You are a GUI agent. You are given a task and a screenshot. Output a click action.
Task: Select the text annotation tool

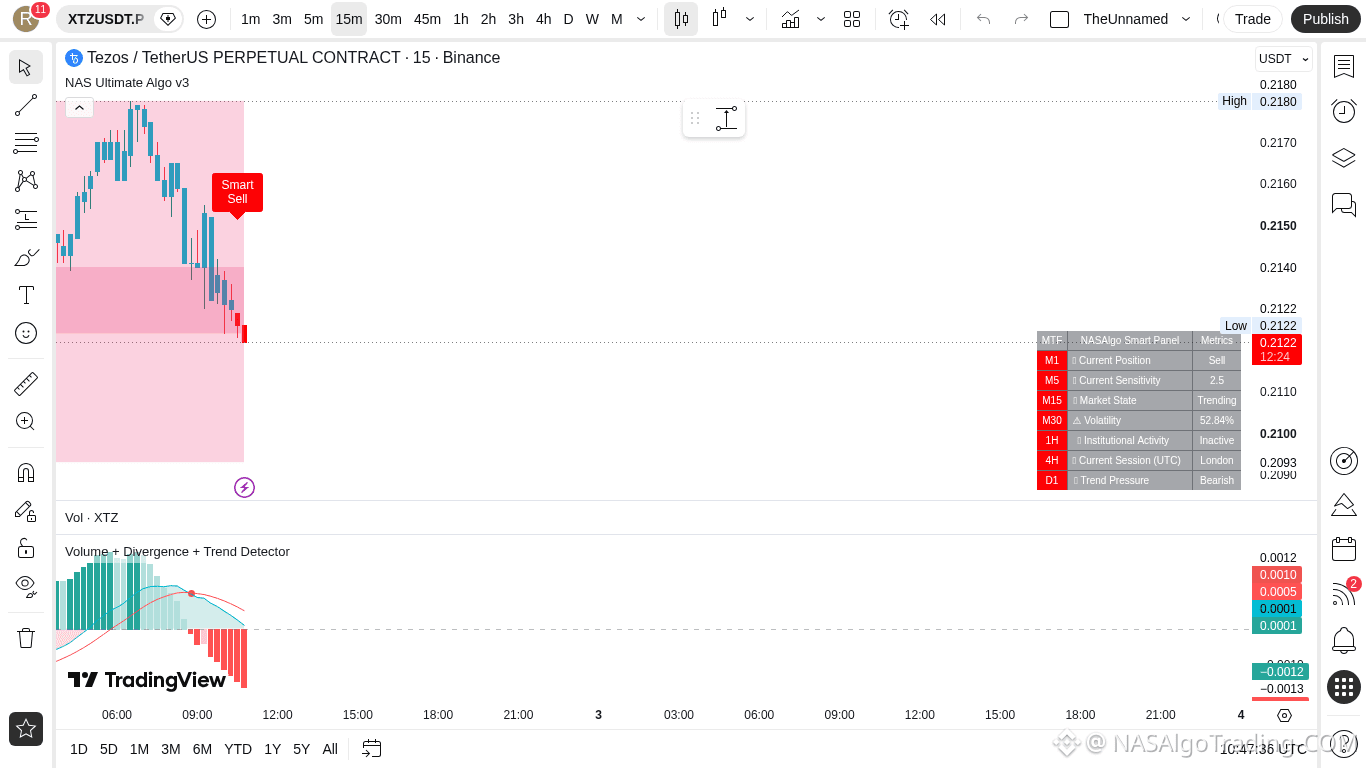(x=26, y=295)
